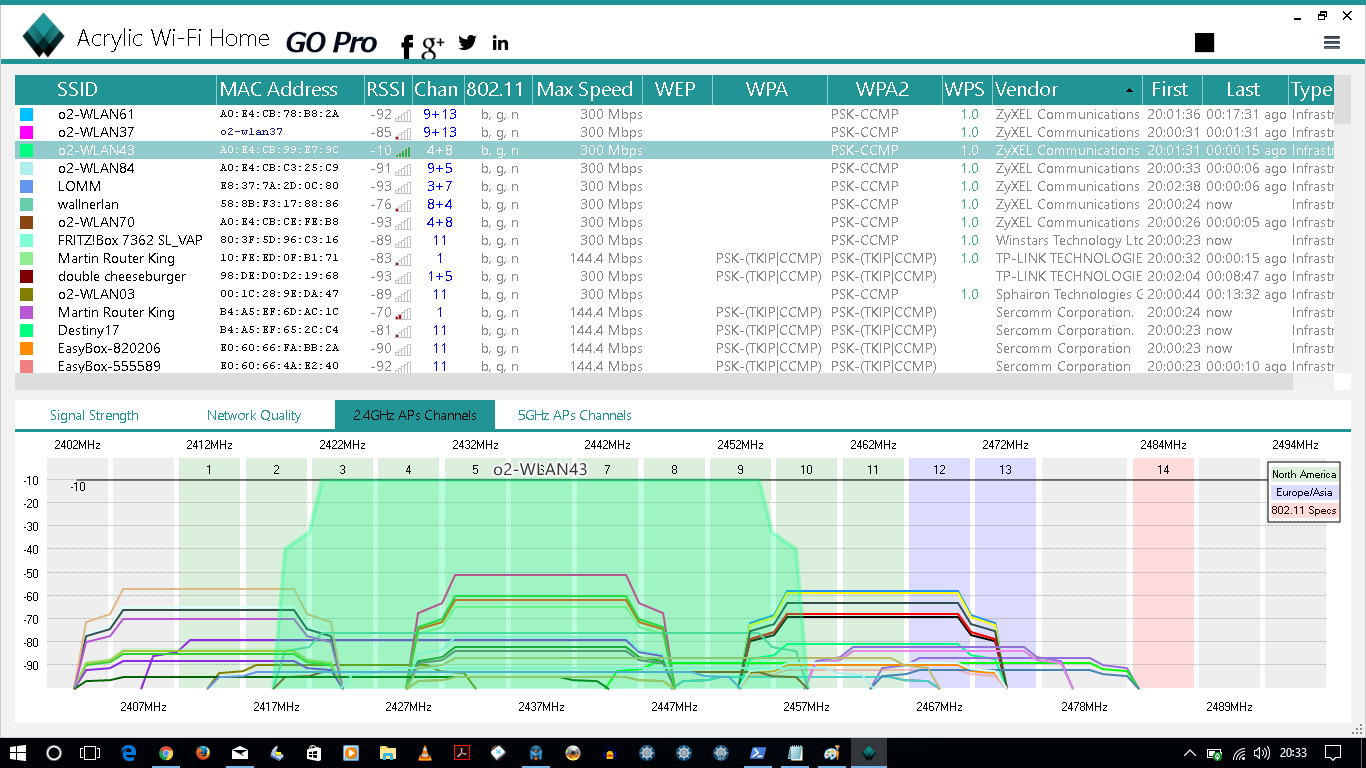Viewport: 1366px width, 768px height.
Task: Open the 5GHz APs Channels tab
Action: pyautogui.click(x=574, y=415)
